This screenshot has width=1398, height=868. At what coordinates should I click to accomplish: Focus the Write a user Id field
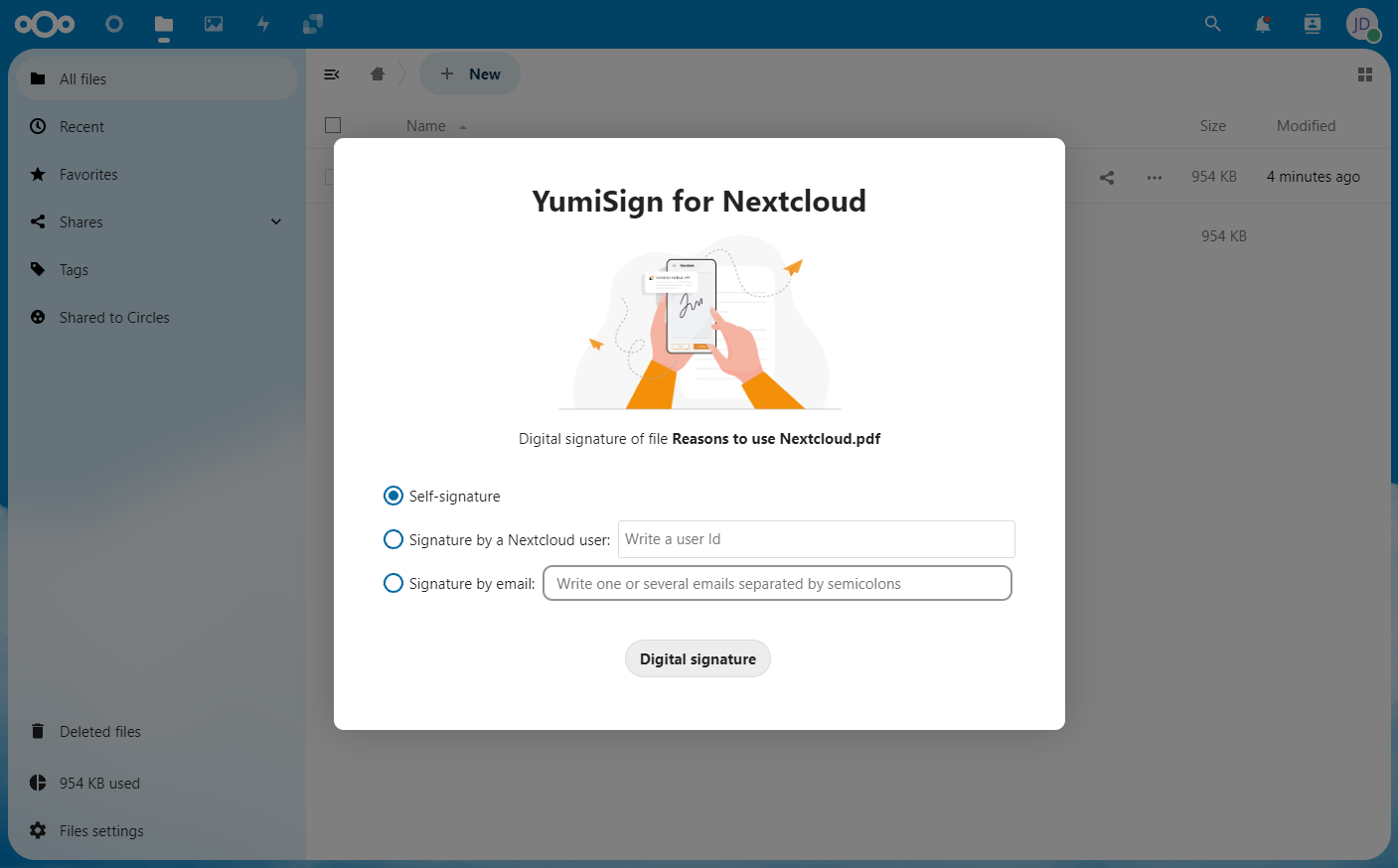pyautogui.click(x=817, y=539)
